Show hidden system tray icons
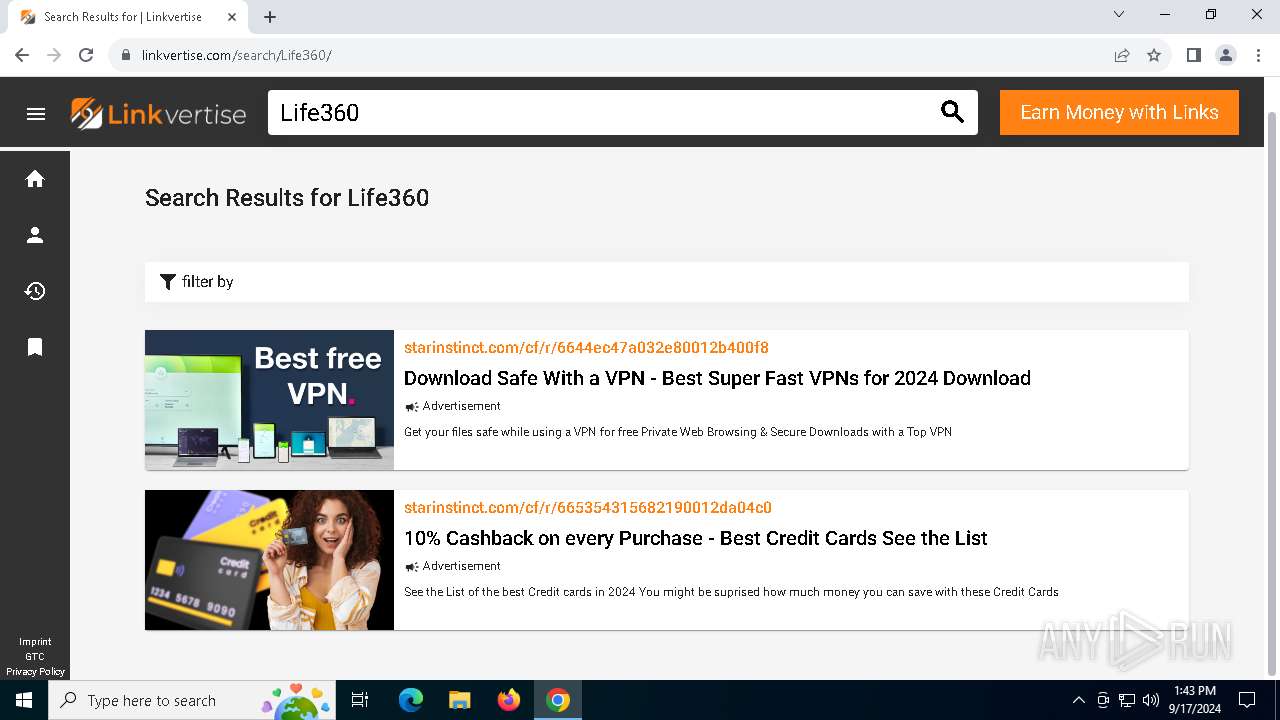The image size is (1280, 720). (1078, 700)
